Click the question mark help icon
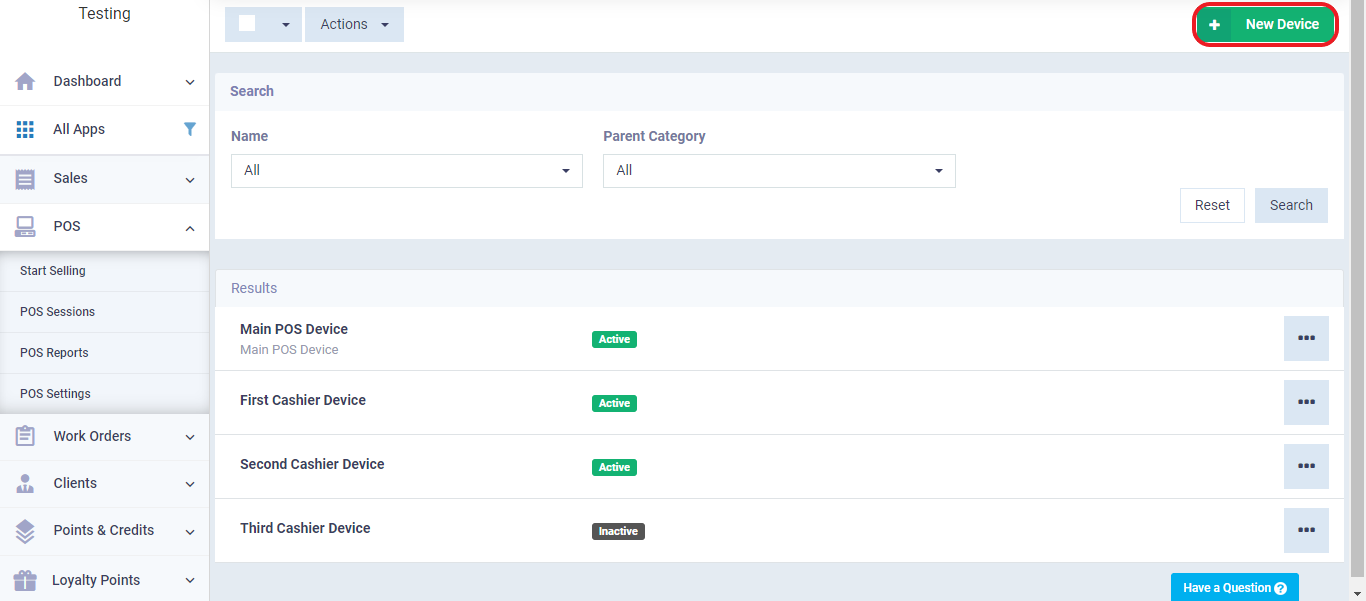 point(1280,588)
